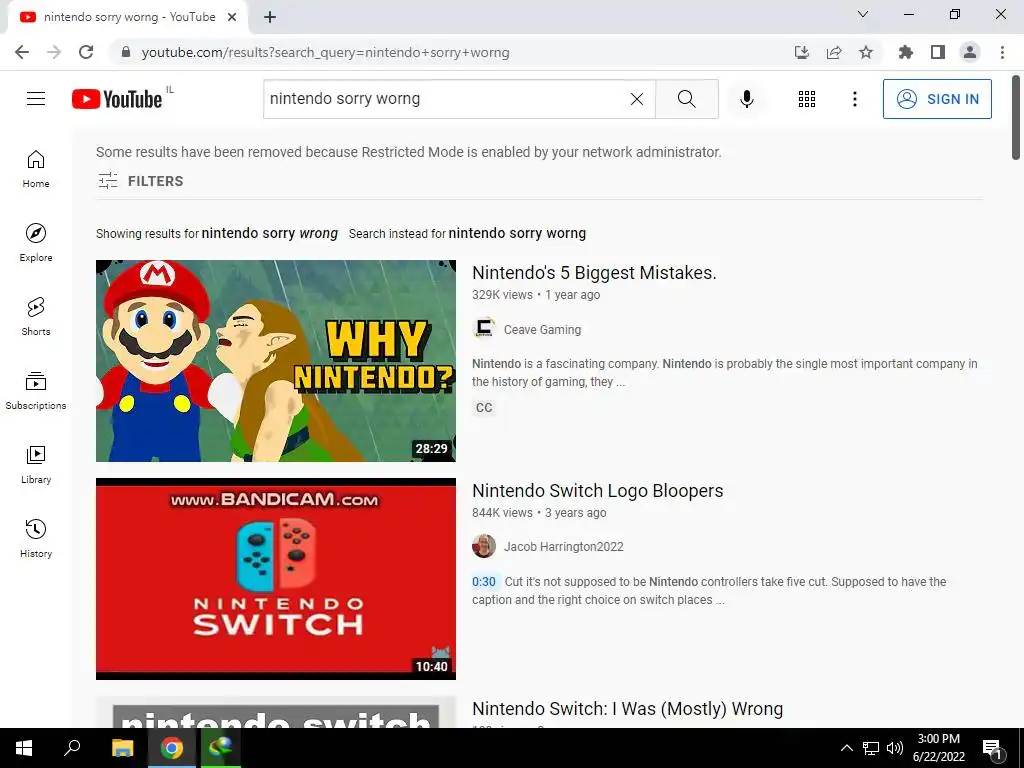The image size is (1024, 768).
Task: Jump to the 0:30 timestamp
Action: [x=484, y=581]
